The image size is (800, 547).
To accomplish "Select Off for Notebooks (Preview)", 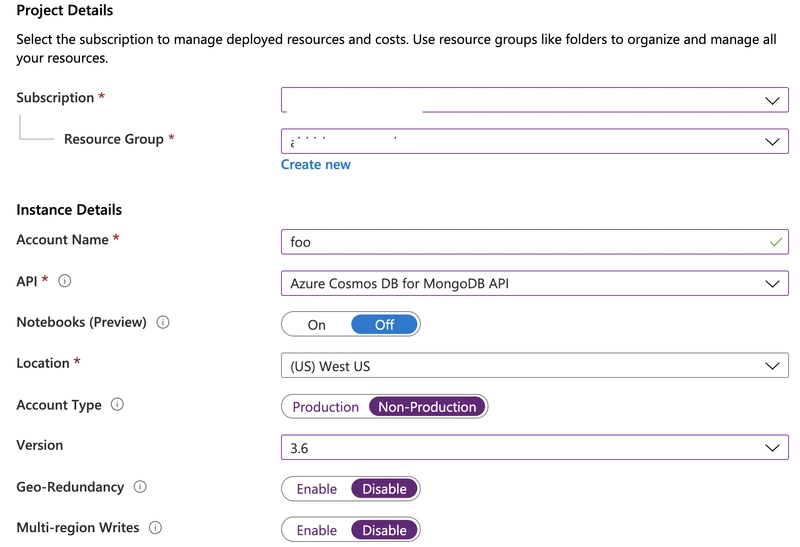I will pos(385,325).
